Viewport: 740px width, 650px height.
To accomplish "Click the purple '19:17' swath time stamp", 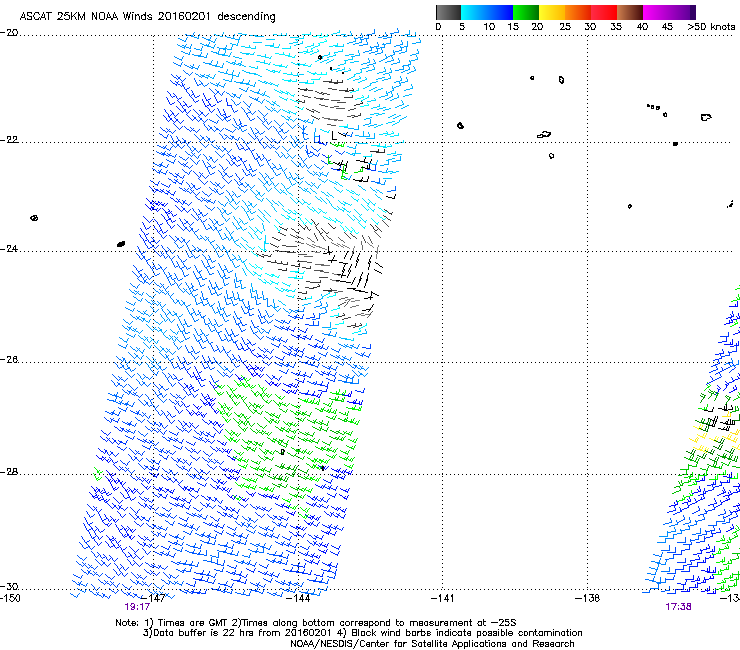I will pyautogui.click(x=137, y=607).
